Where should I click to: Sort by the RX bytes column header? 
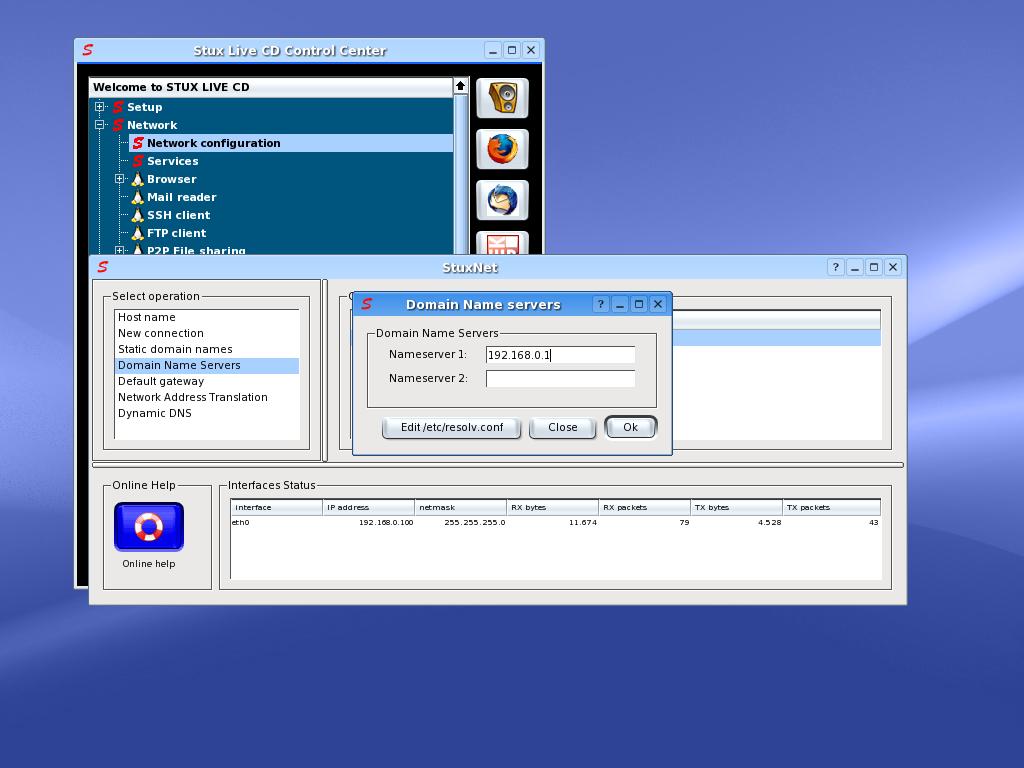[x=552, y=507]
